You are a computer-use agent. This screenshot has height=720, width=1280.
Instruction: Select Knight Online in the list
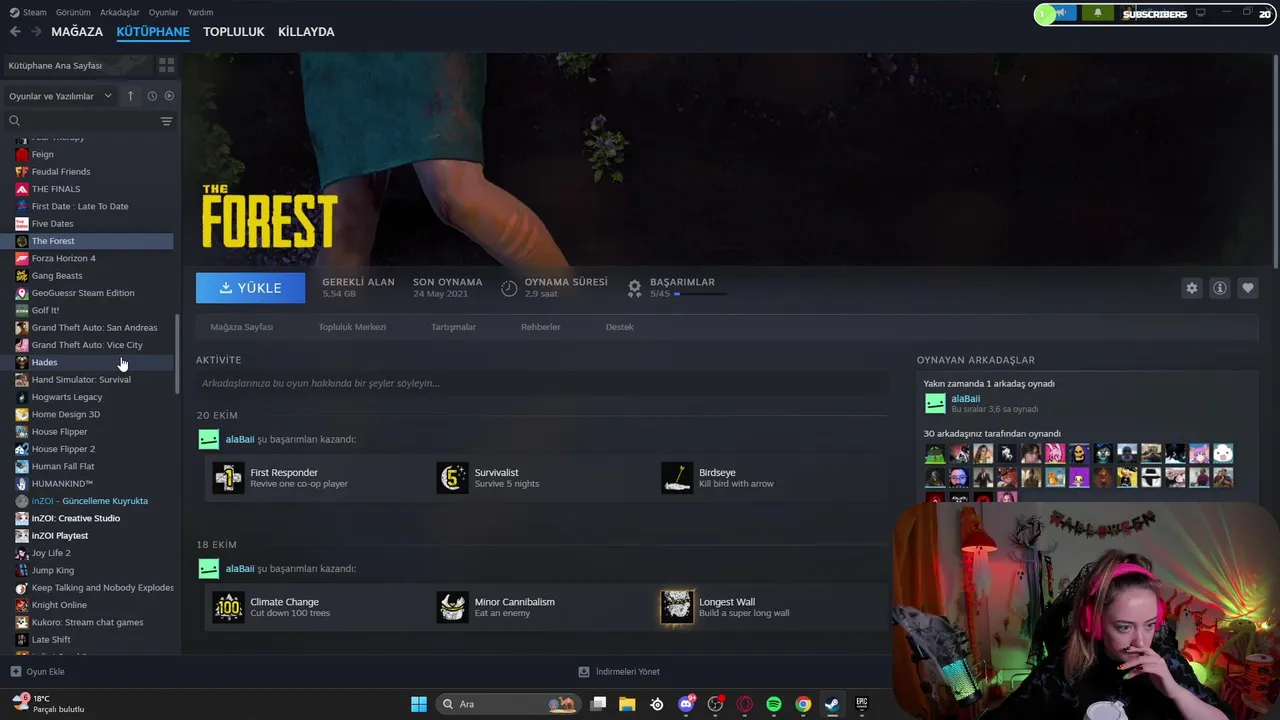94,605
